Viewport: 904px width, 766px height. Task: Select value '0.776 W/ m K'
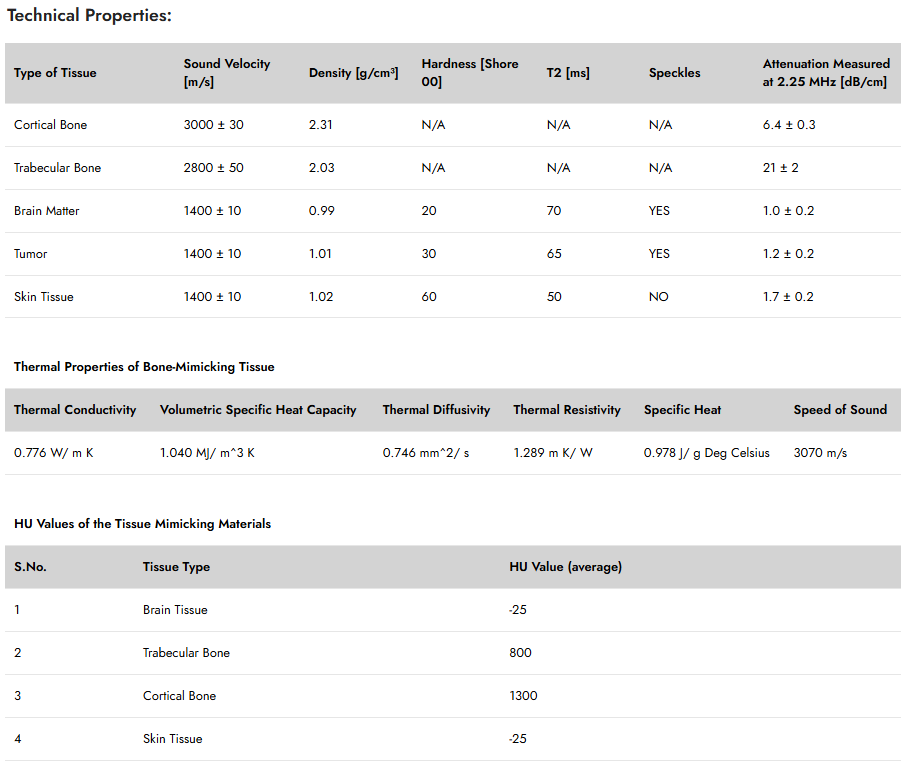[54, 453]
